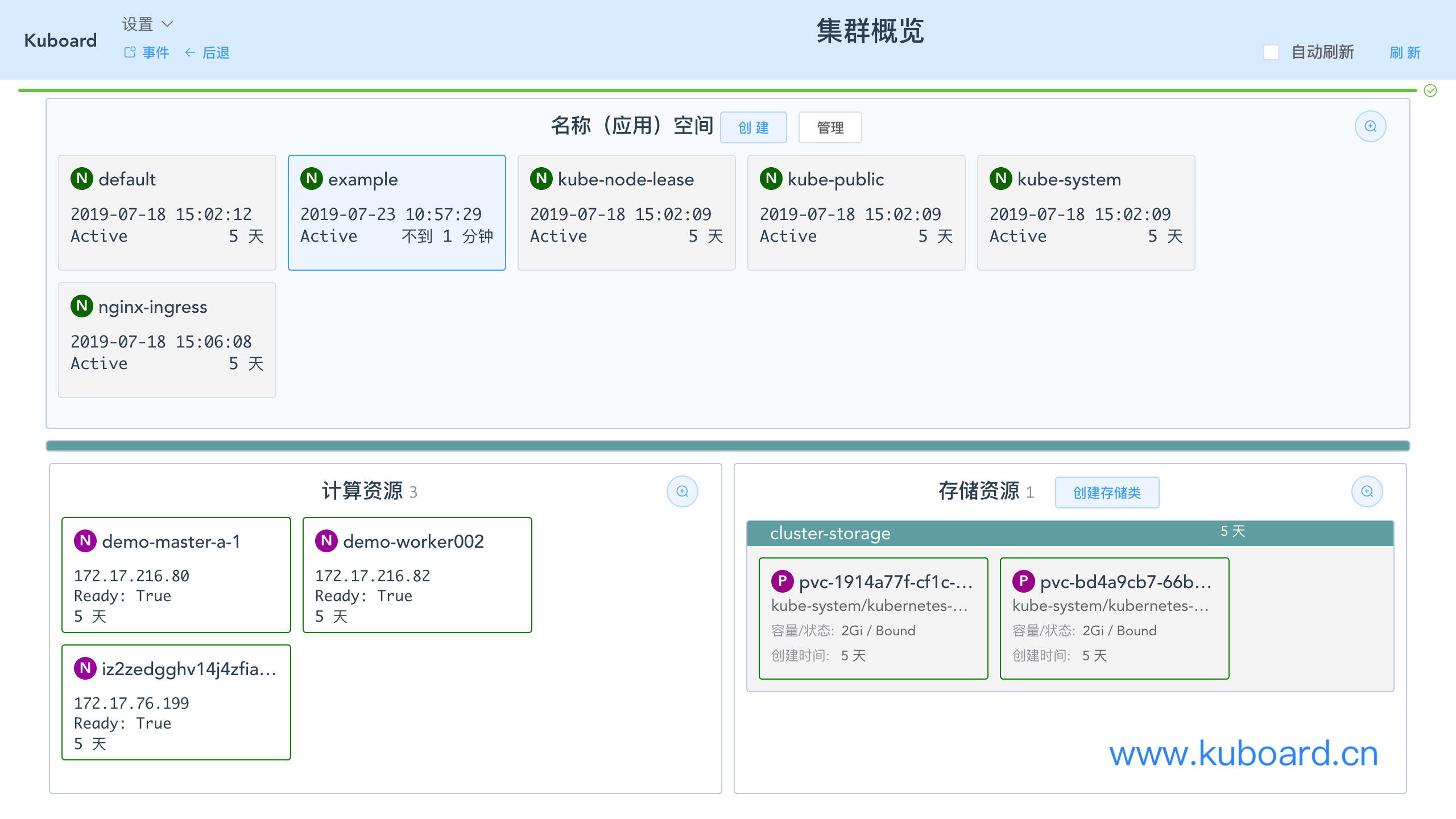Image resolution: width=1456 pixels, height=819 pixels.
Task: Open the default namespace card
Action: click(x=167, y=213)
